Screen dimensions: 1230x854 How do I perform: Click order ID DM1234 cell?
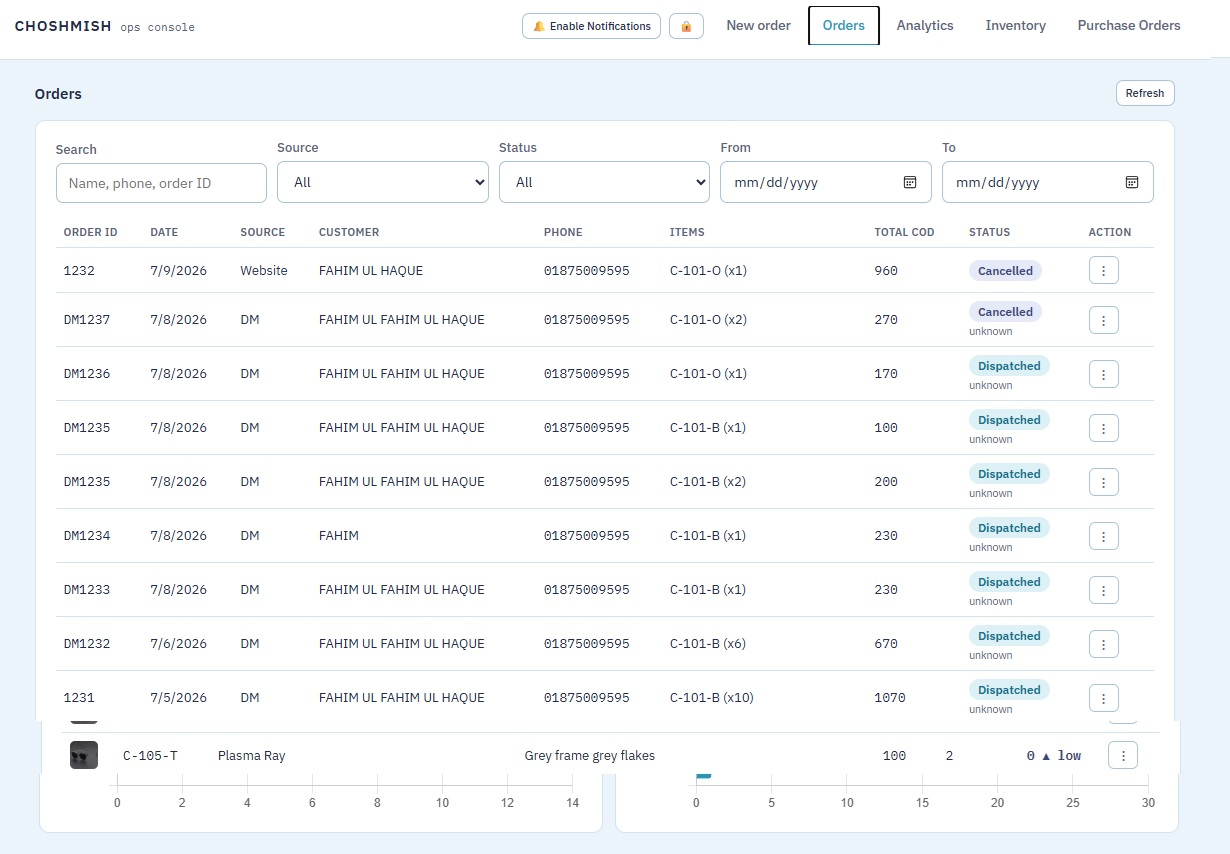[87, 536]
